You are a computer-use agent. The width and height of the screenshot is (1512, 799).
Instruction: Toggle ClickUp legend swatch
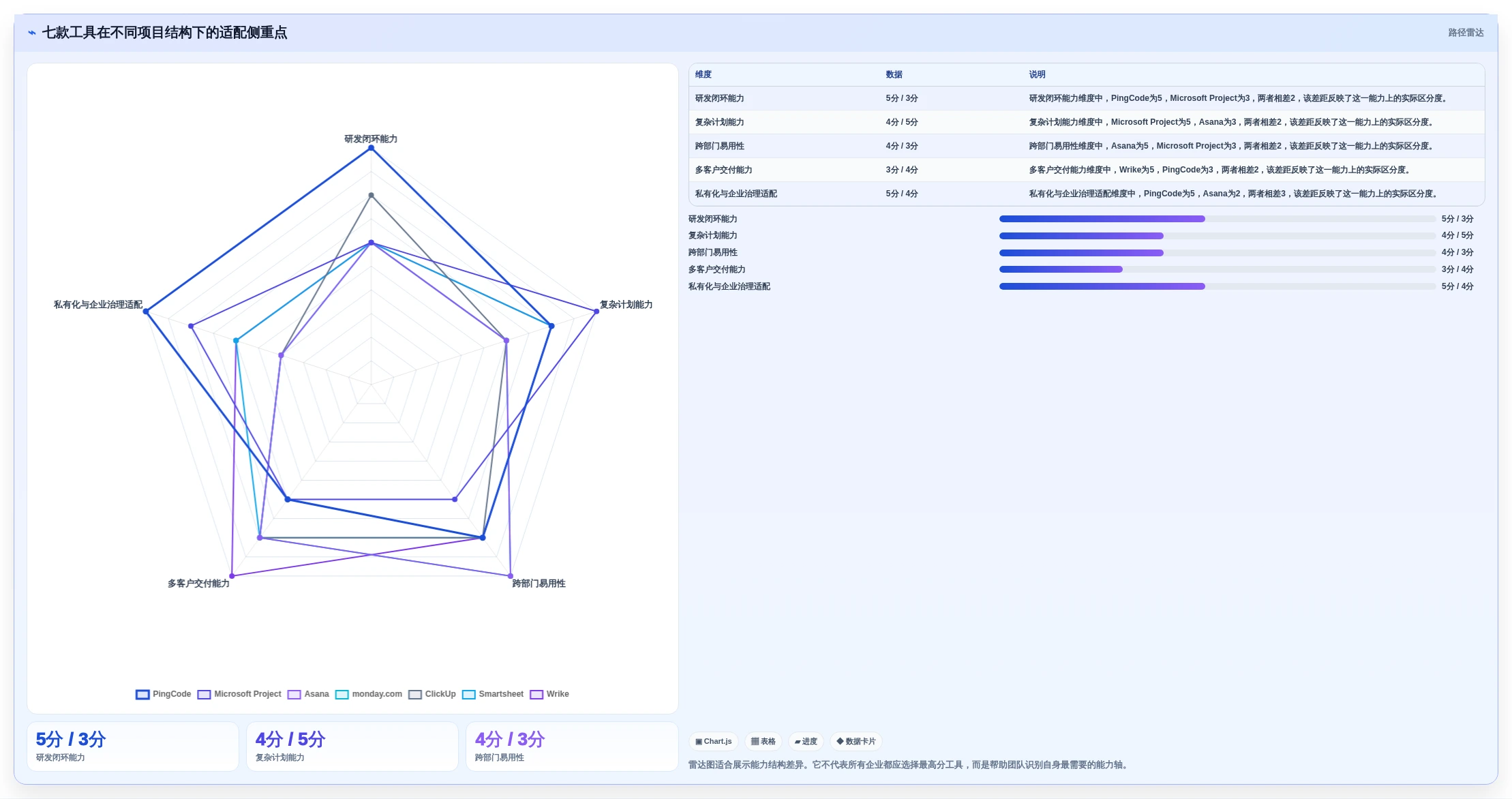point(415,695)
